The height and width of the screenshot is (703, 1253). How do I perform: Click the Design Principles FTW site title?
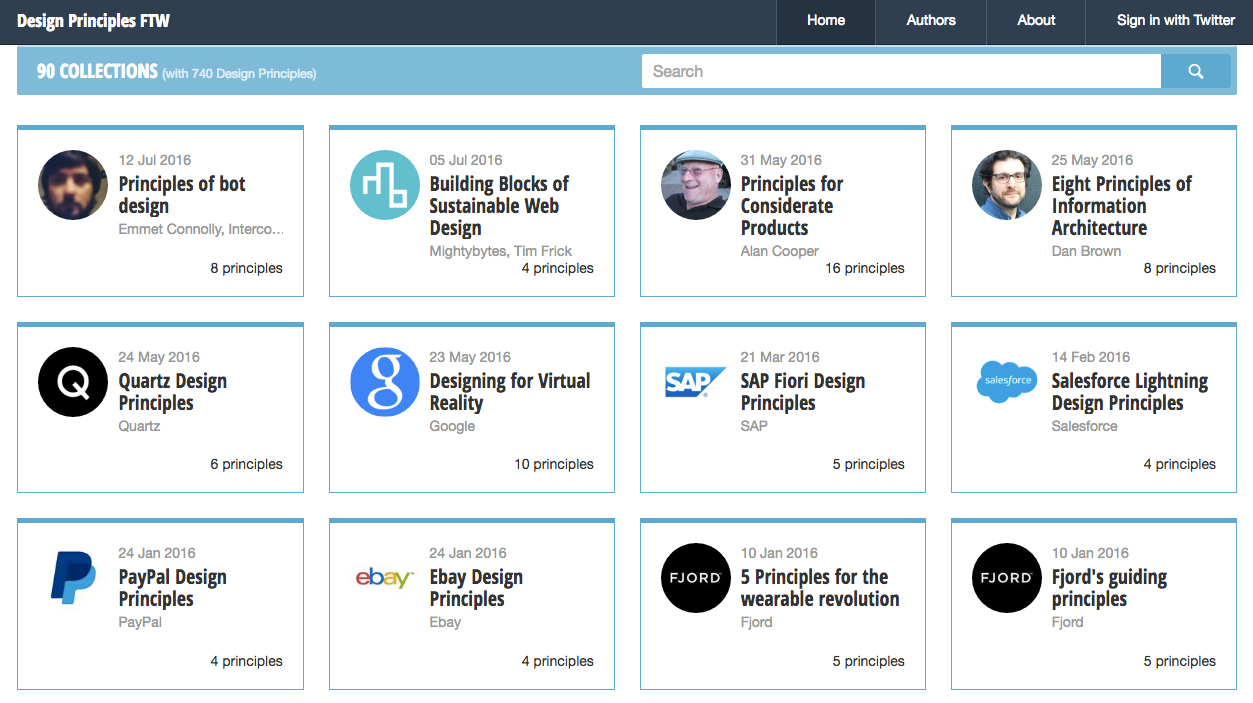point(93,21)
